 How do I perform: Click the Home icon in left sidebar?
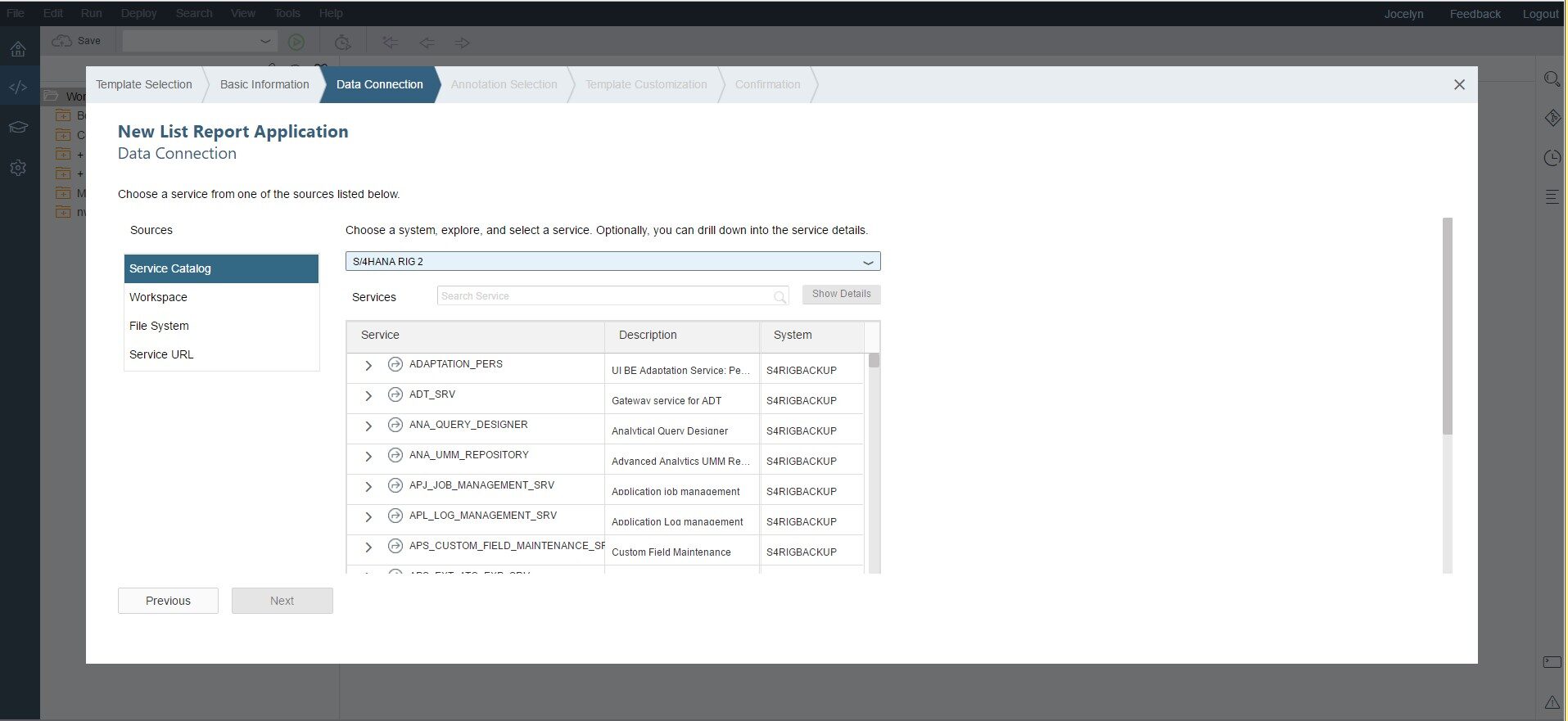[18, 48]
